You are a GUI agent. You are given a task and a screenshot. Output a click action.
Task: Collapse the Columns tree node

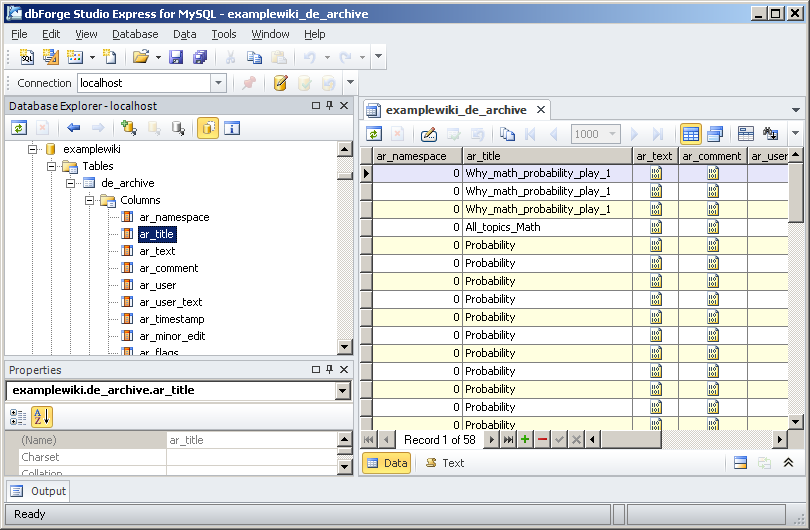(x=90, y=200)
